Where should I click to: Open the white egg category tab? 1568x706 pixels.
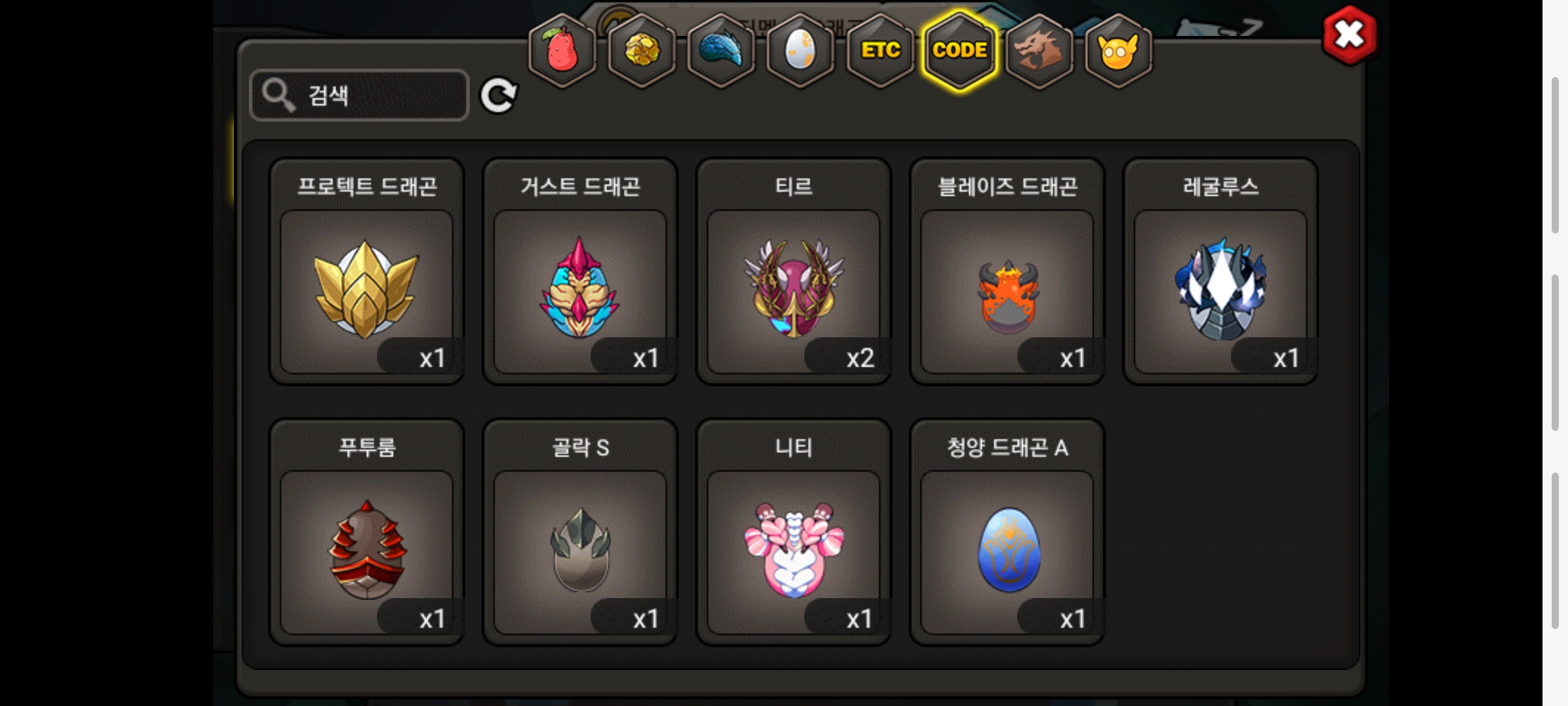pos(800,50)
